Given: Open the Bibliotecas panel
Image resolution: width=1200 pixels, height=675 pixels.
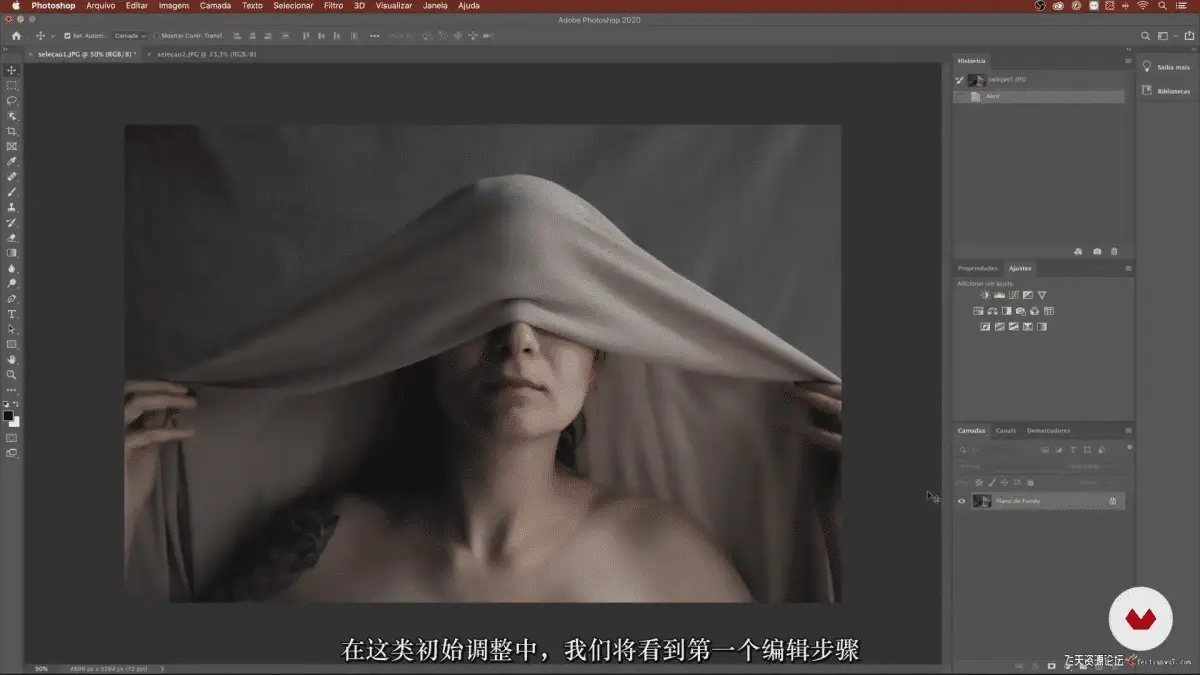Looking at the screenshot, I should pos(1166,90).
